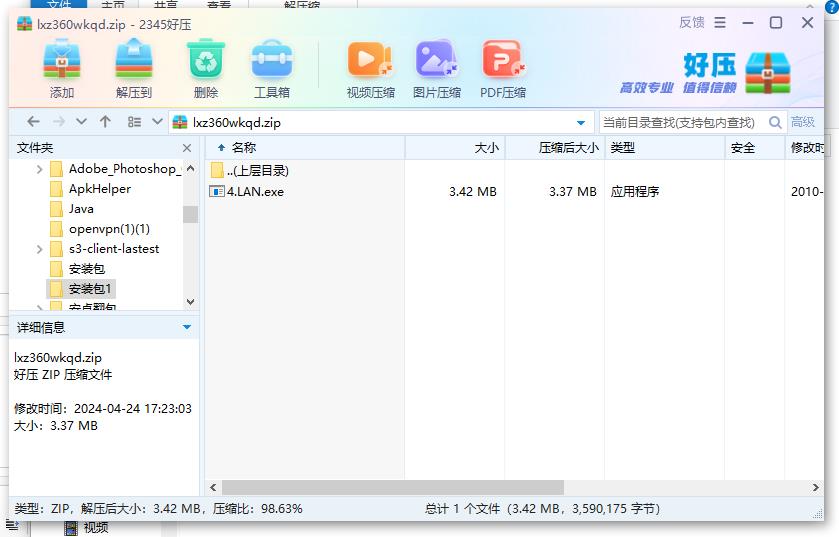Click the search magnifier icon
Screen dimensions: 839x537
[x=775, y=122]
